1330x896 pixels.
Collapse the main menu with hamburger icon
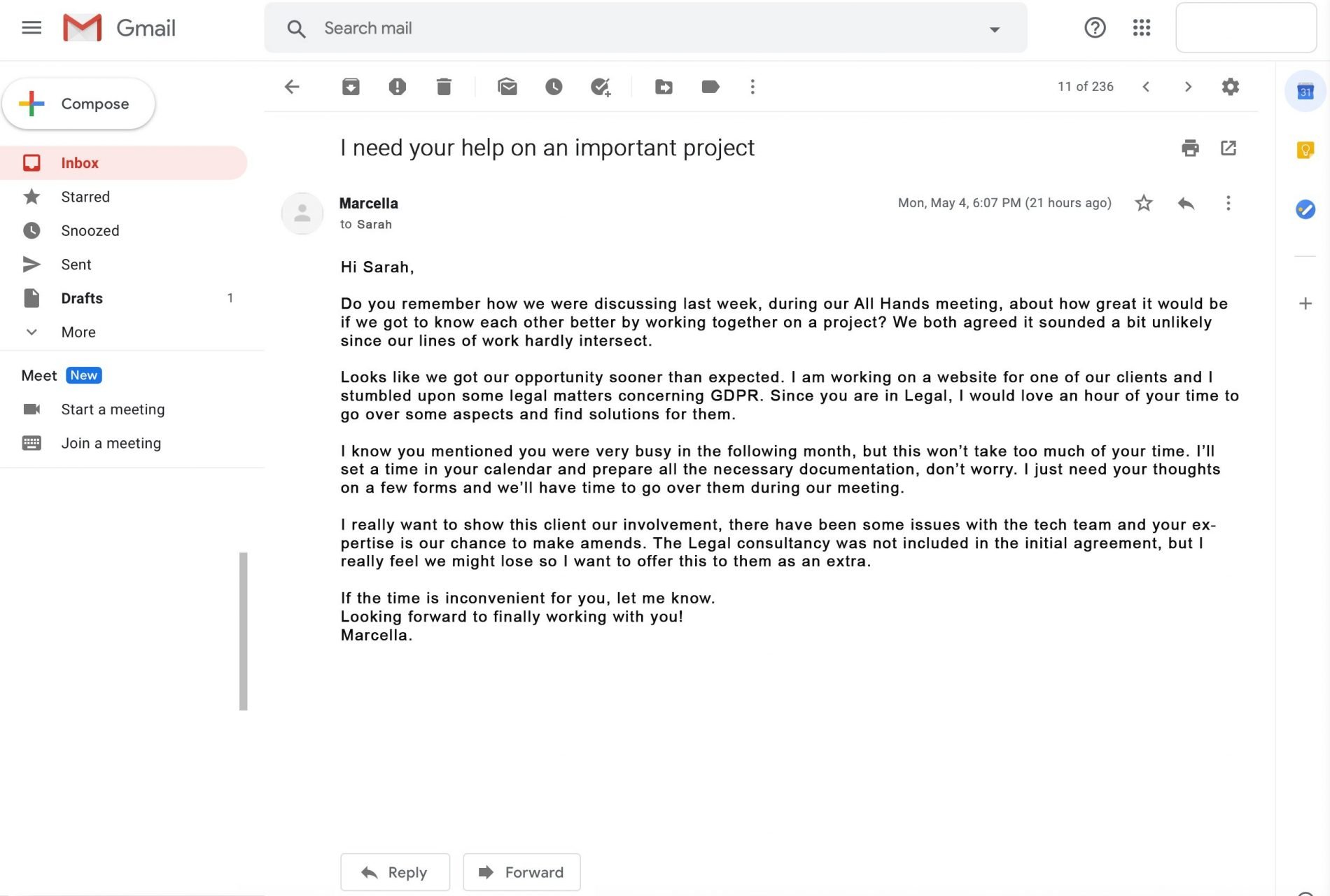pos(31,27)
